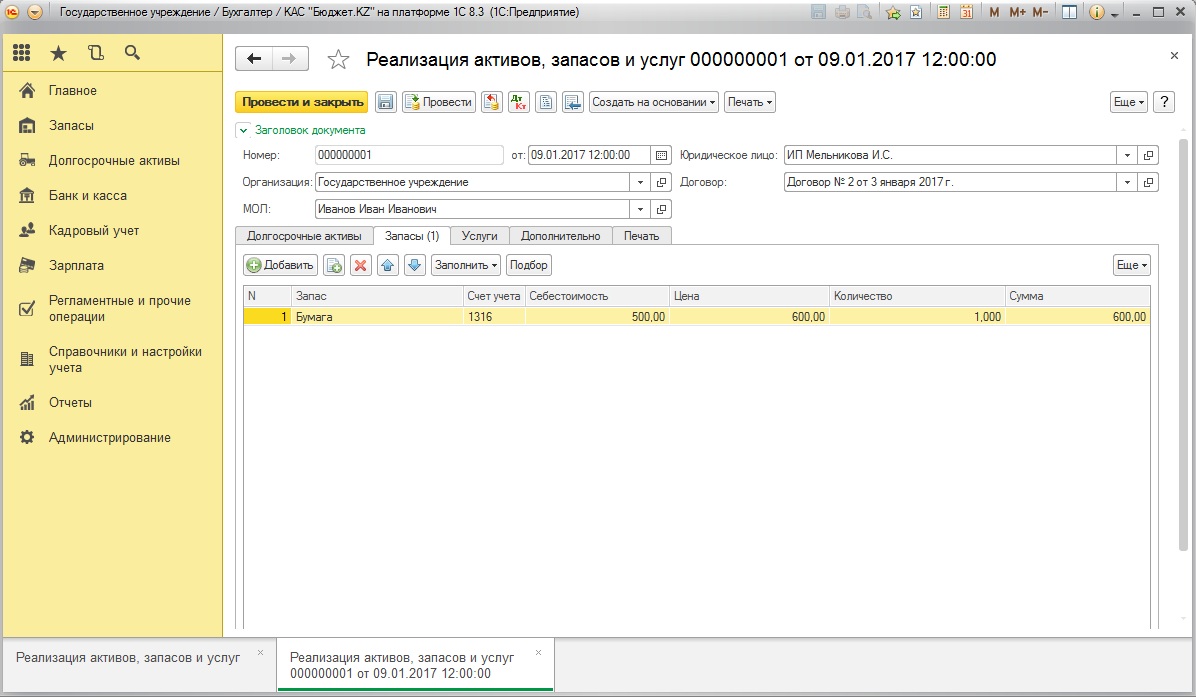Open the calendar icon in title bar
The height and width of the screenshot is (697, 1196).
point(966,12)
